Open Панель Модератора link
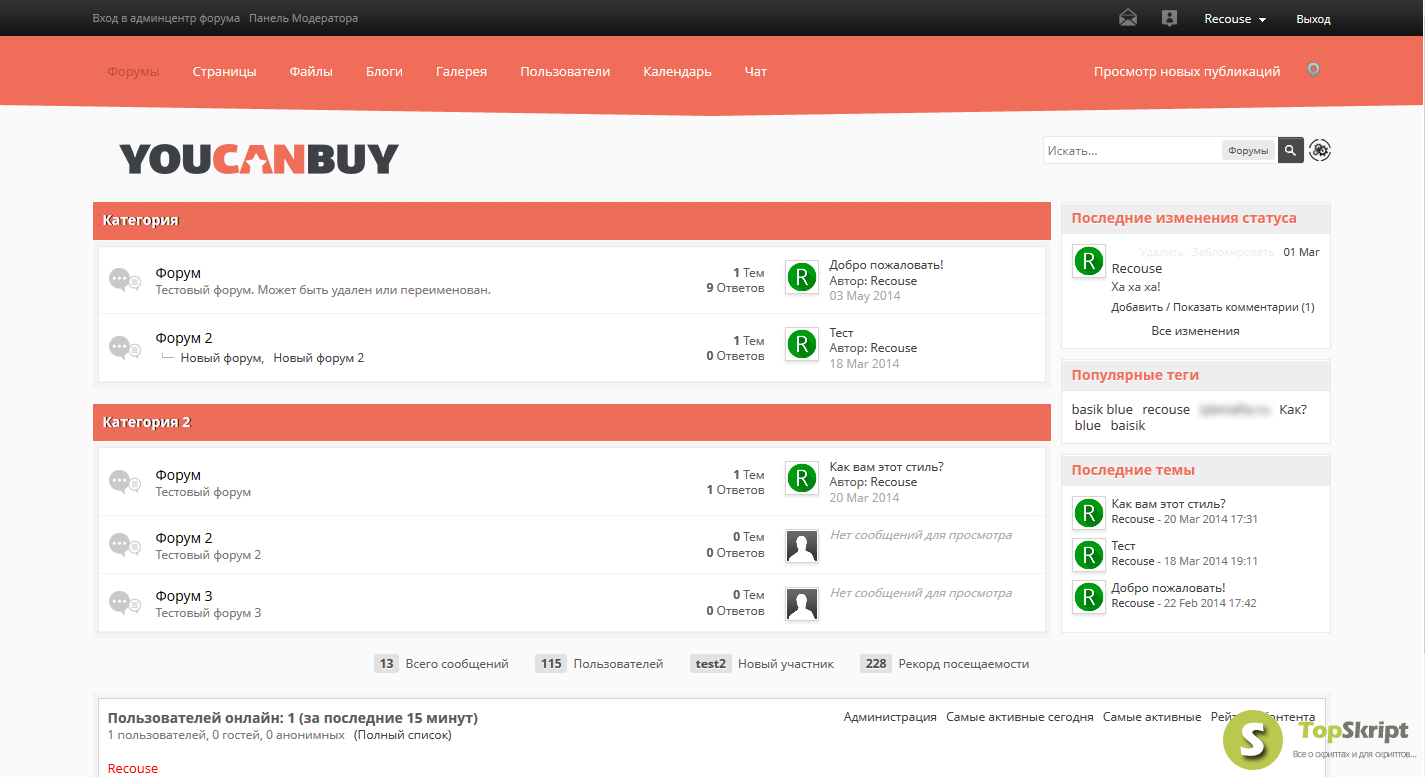The height and width of the screenshot is (777, 1425). (x=303, y=18)
